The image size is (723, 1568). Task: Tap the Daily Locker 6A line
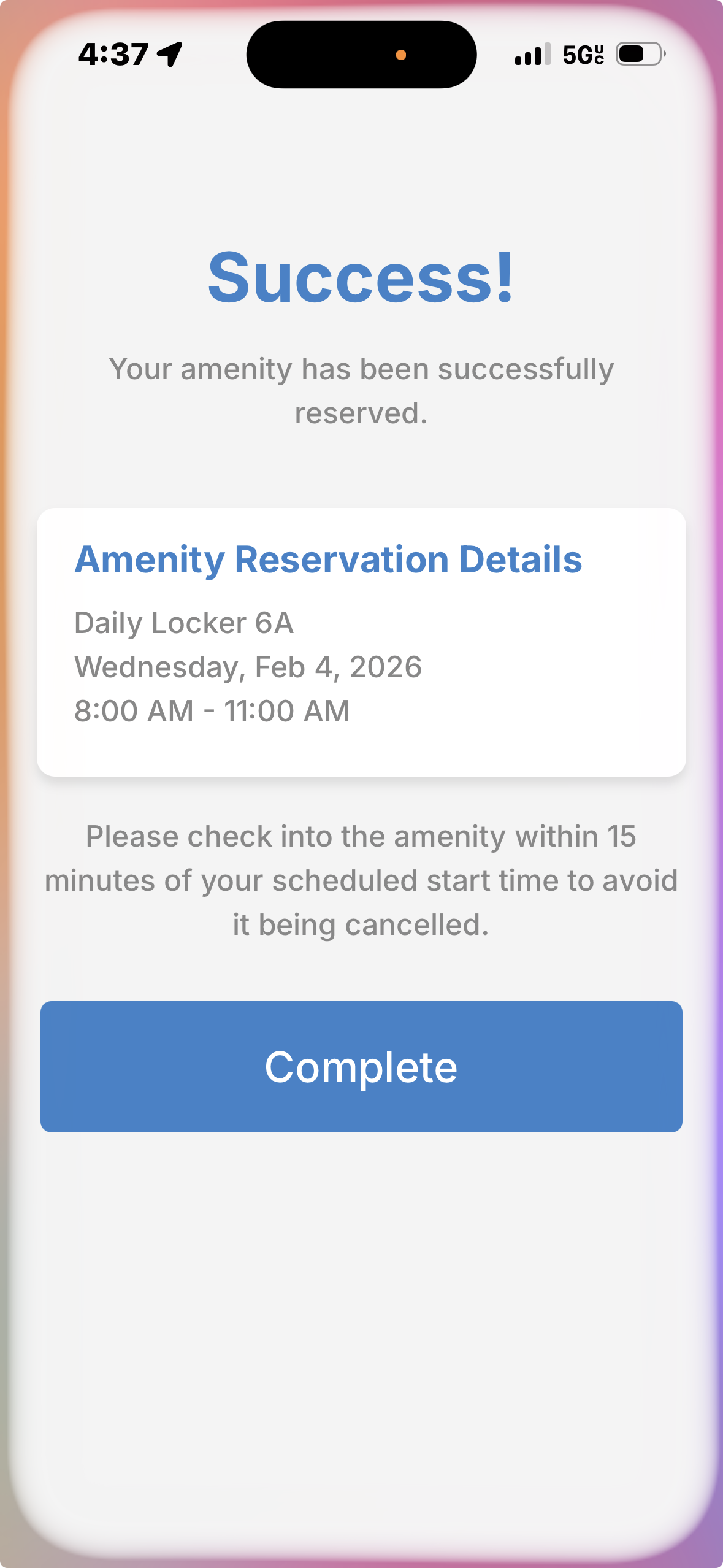pos(184,623)
